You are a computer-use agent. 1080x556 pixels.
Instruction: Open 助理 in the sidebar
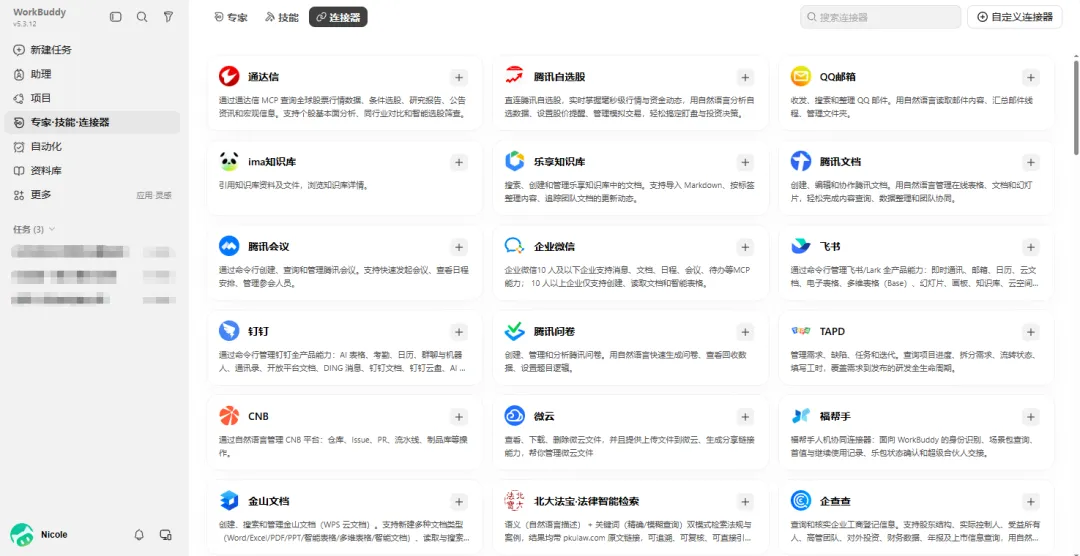(92, 74)
